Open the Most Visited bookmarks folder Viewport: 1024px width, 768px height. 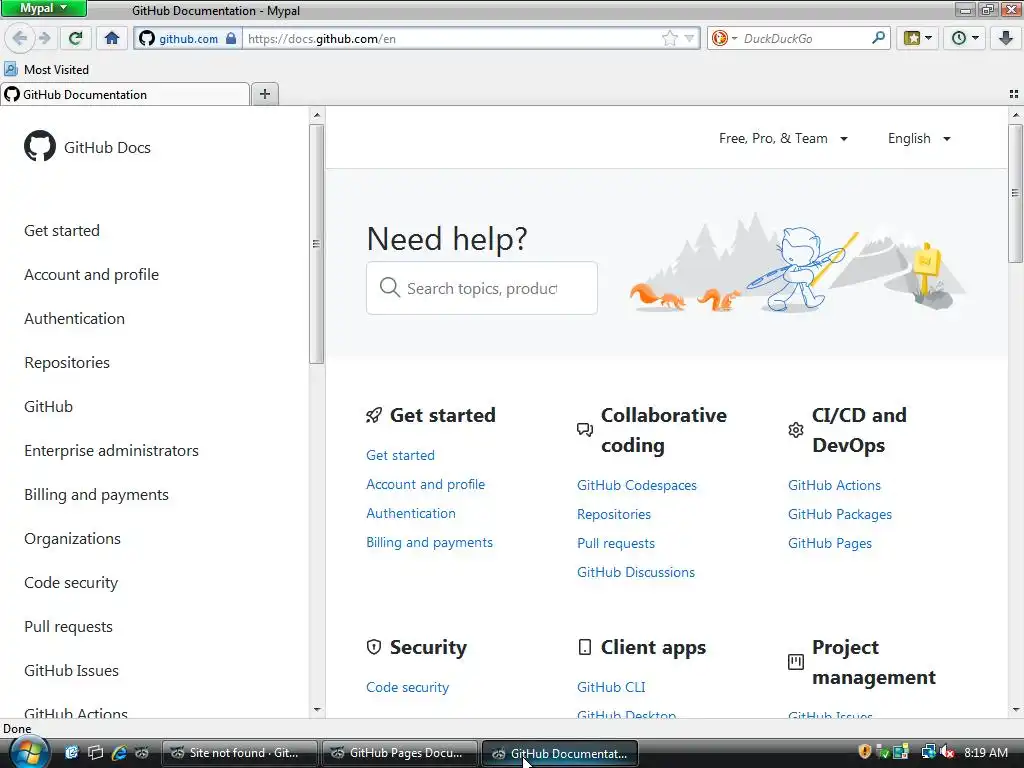pyautogui.click(x=46, y=69)
